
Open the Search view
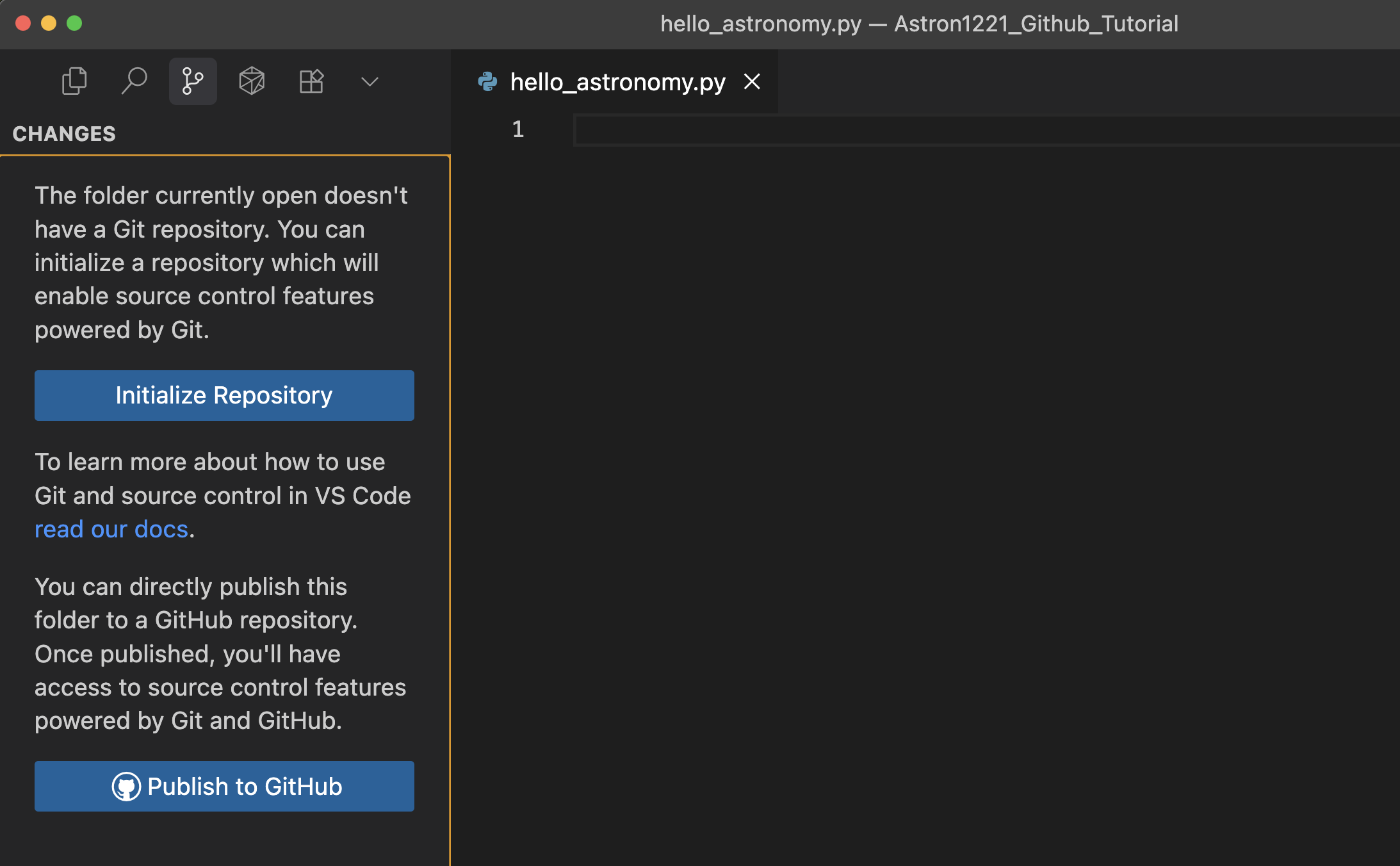tap(134, 81)
